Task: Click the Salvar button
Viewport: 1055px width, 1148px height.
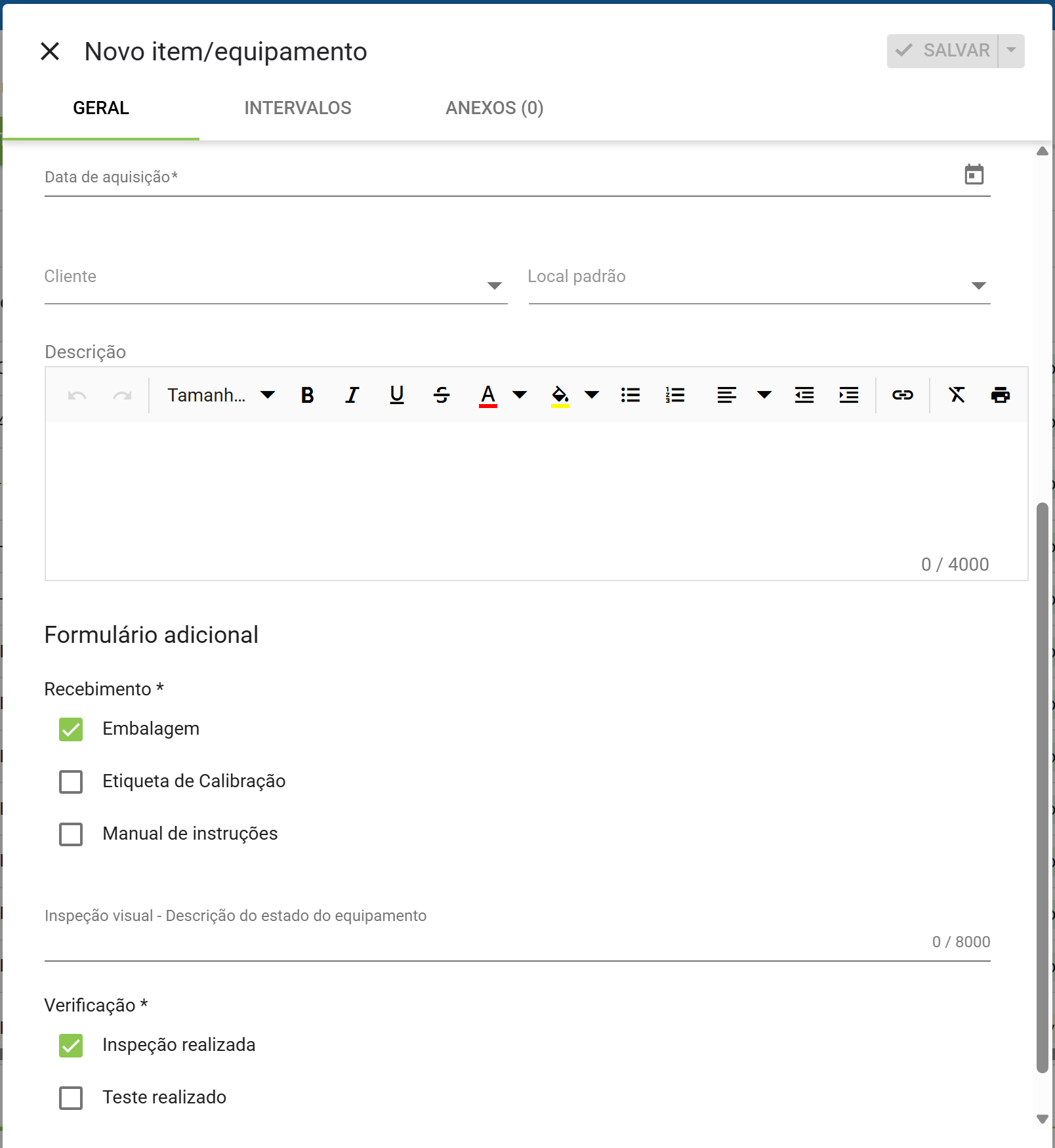Action: [943, 51]
